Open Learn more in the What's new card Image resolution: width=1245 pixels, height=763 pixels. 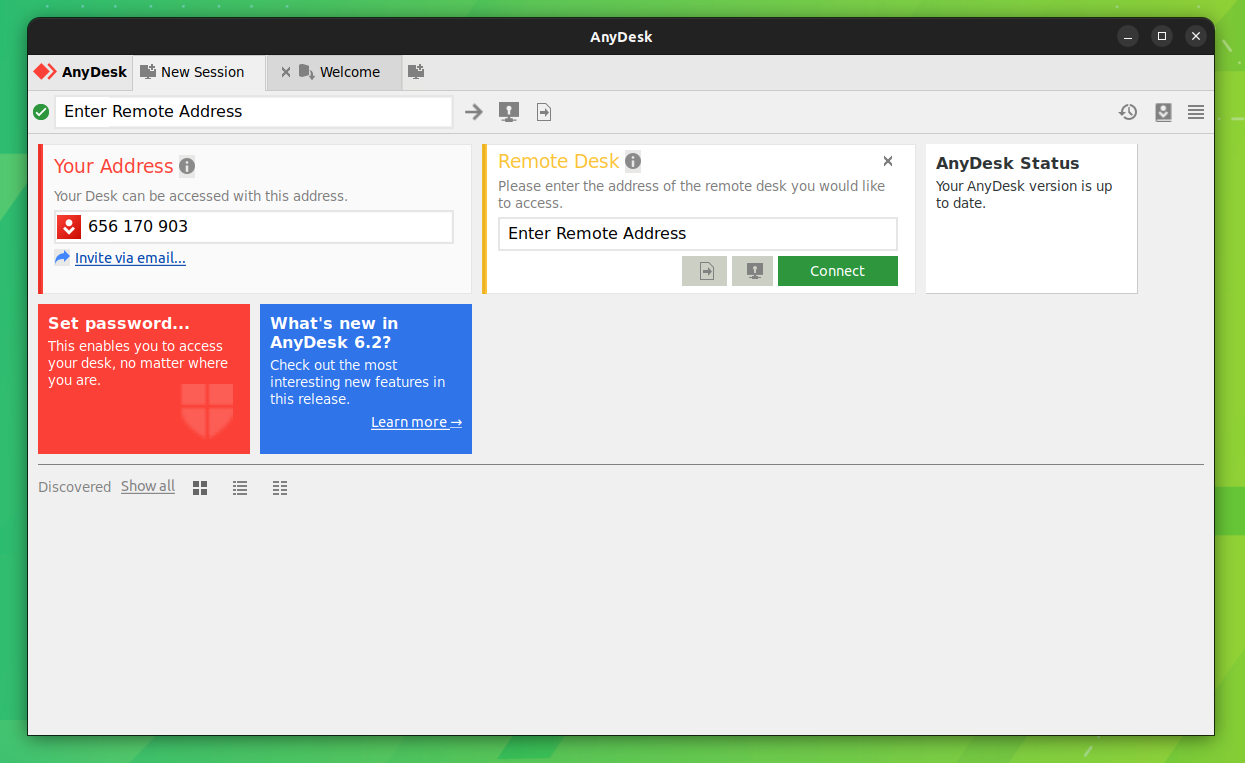[416, 422]
